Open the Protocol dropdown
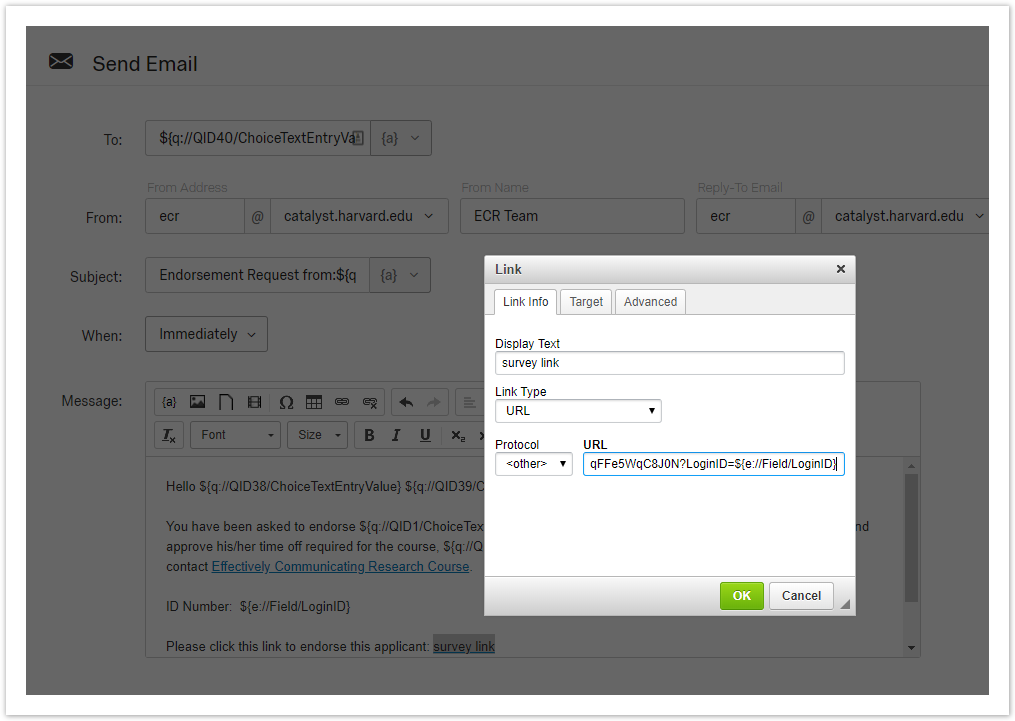 (x=534, y=464)
